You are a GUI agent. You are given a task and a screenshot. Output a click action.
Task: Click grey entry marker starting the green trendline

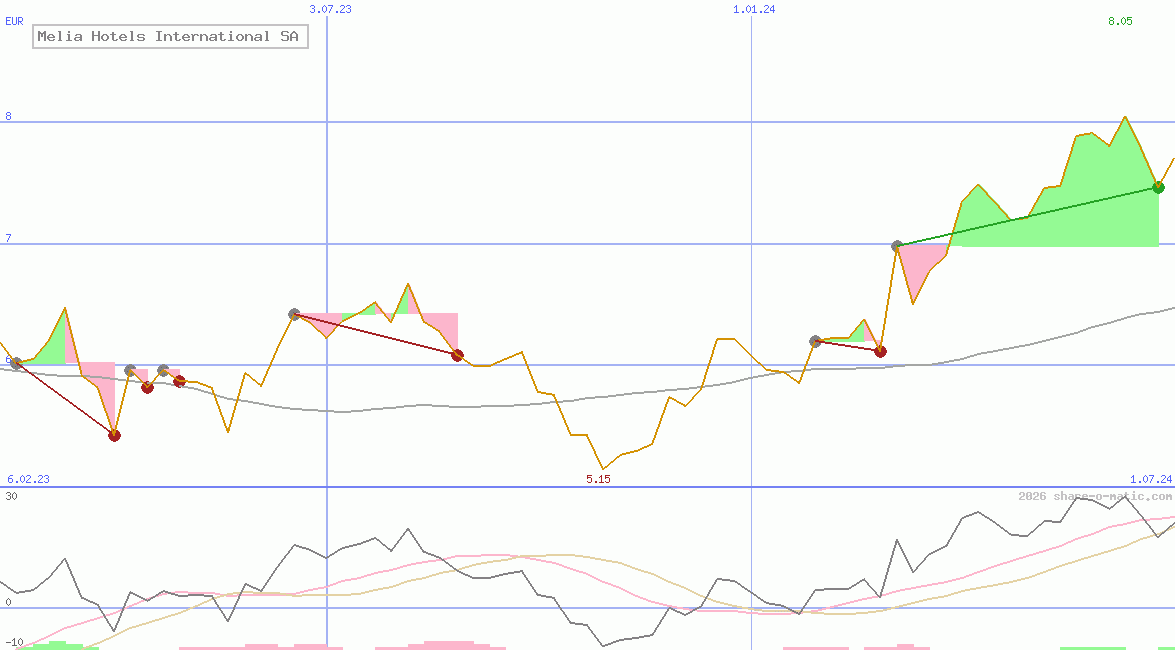point(897,246)
